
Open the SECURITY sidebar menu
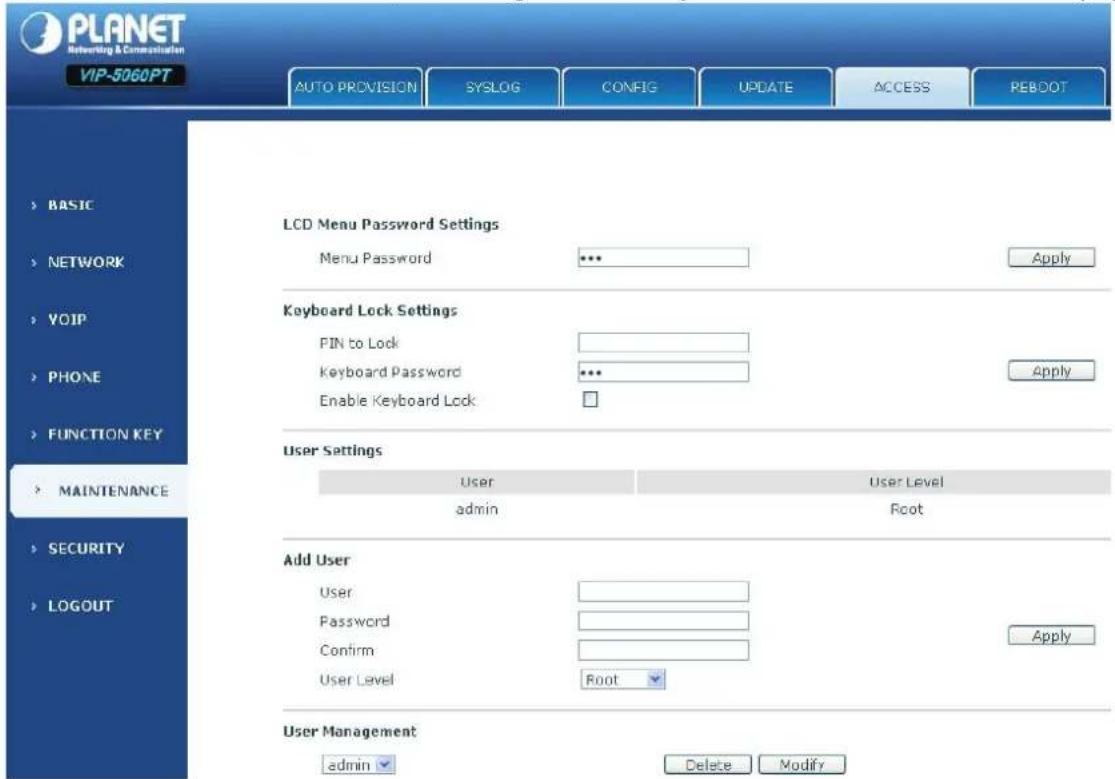point(86,549)
